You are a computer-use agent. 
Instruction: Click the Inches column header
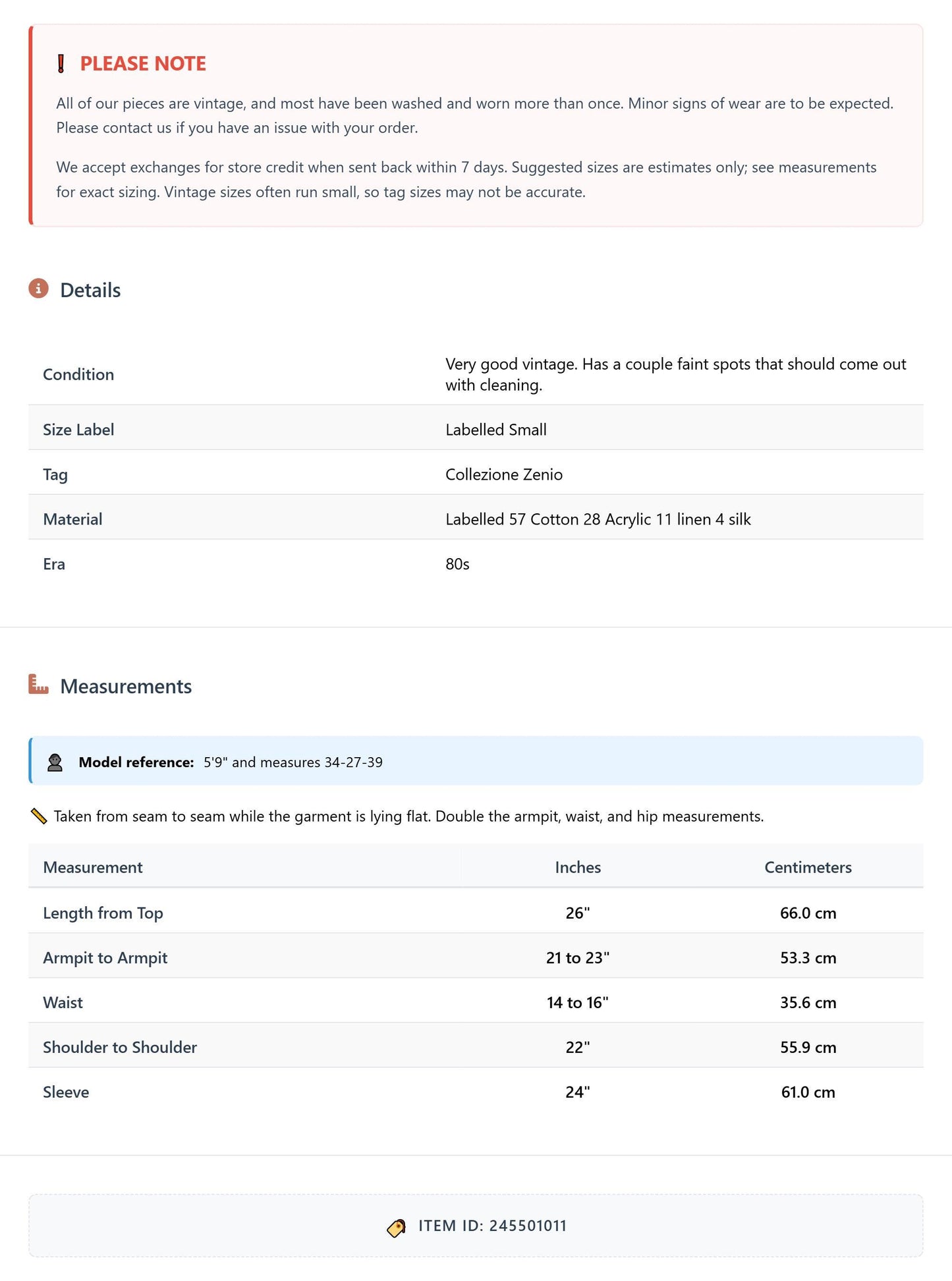[x=578, y=867]
